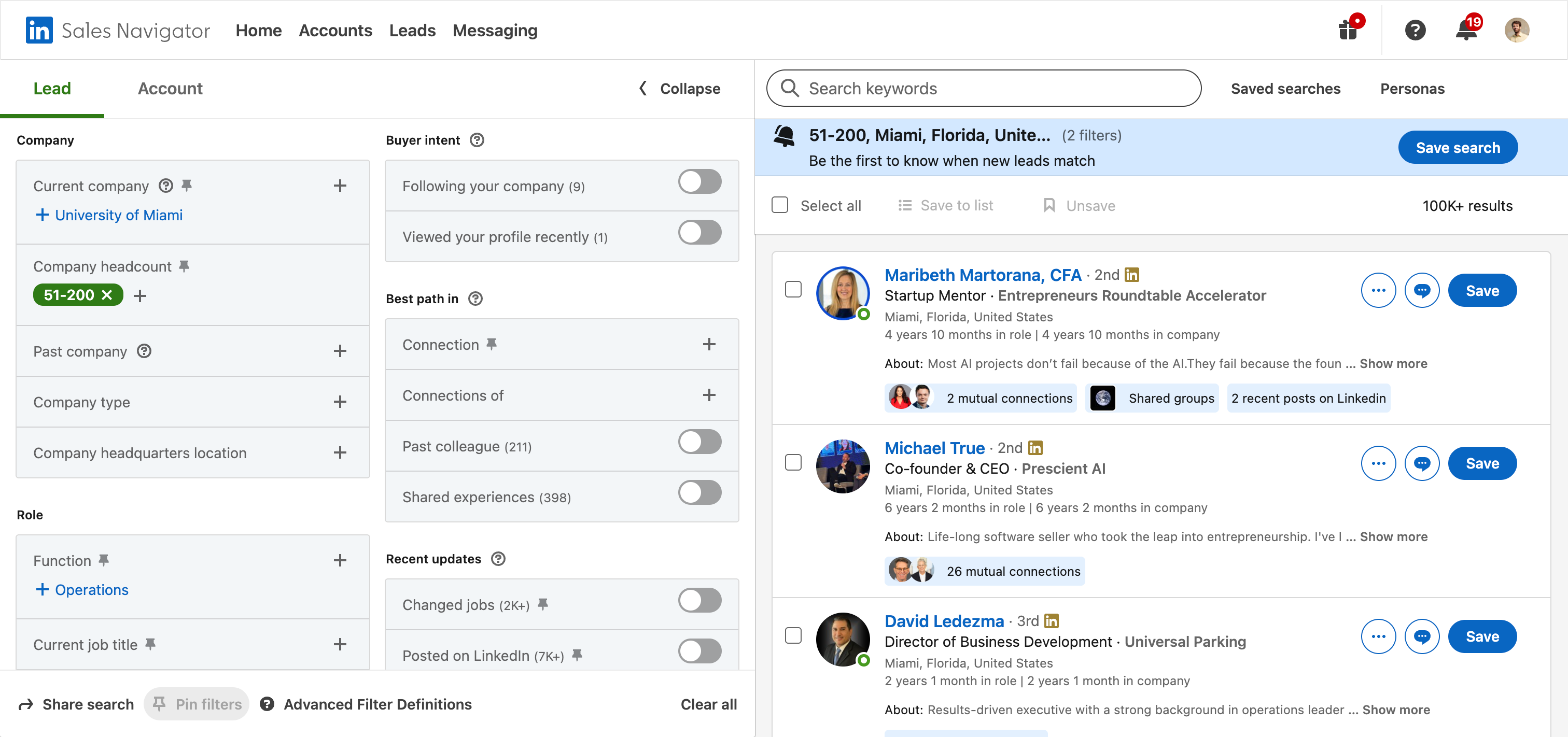The height and width of the screenshot is (737, 1568).
Task: Turn on the Changed jobs switch
Action: [699, 601]
